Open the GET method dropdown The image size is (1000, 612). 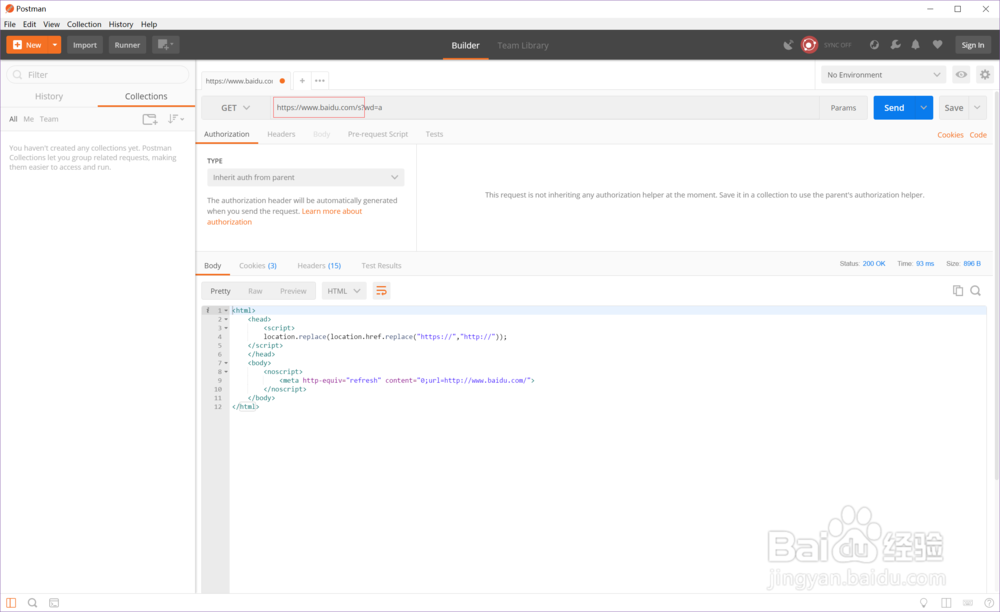coord(235,108)
